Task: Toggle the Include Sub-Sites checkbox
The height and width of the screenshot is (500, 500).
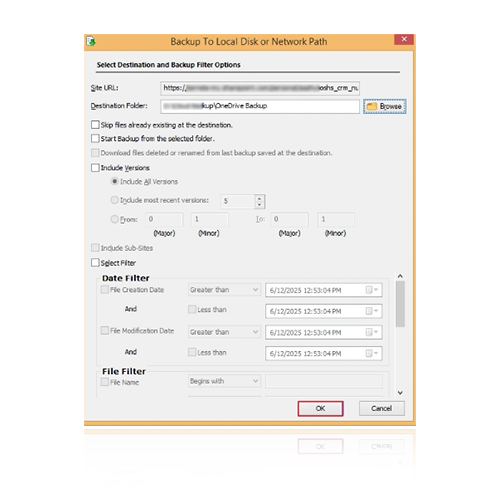Action: 95,248
